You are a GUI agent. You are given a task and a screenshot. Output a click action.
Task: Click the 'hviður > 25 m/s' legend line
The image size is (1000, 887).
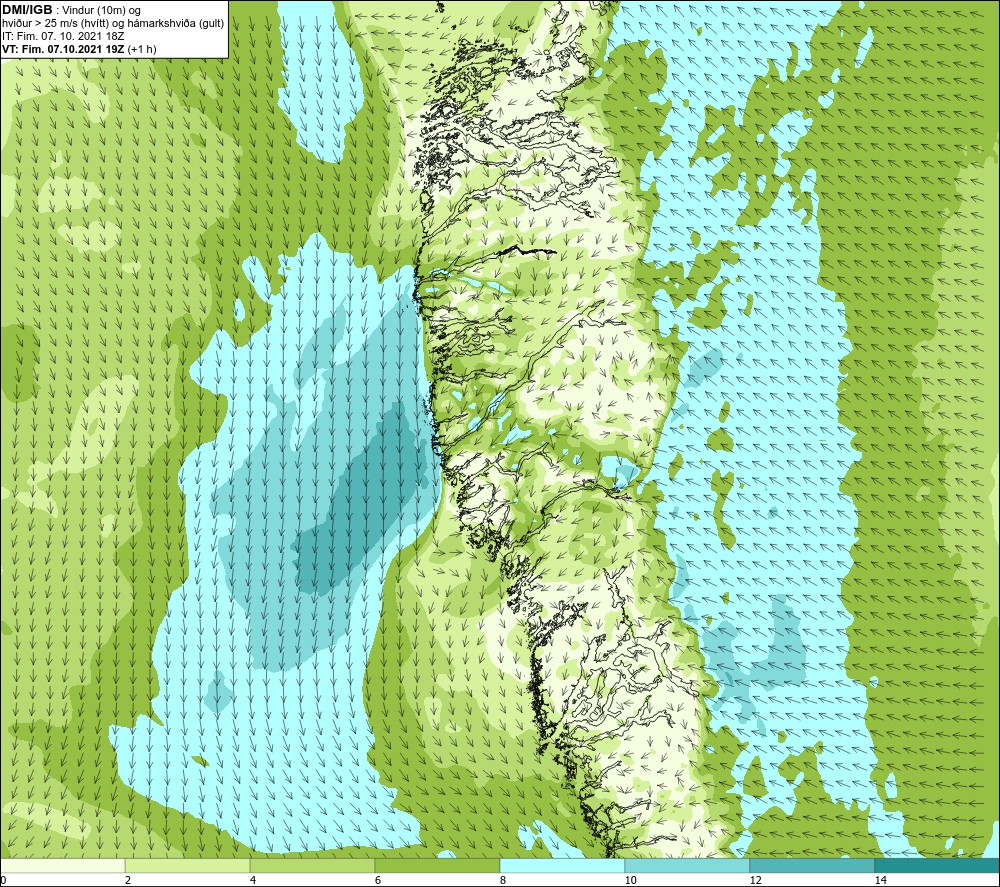point(113,23)
